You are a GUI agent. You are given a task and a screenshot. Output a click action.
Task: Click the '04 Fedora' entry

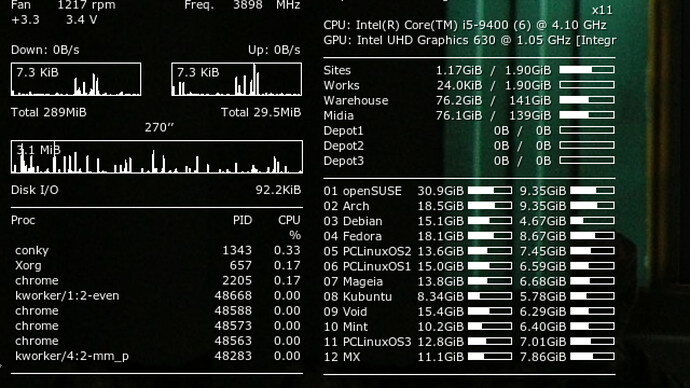click(352, 236)
